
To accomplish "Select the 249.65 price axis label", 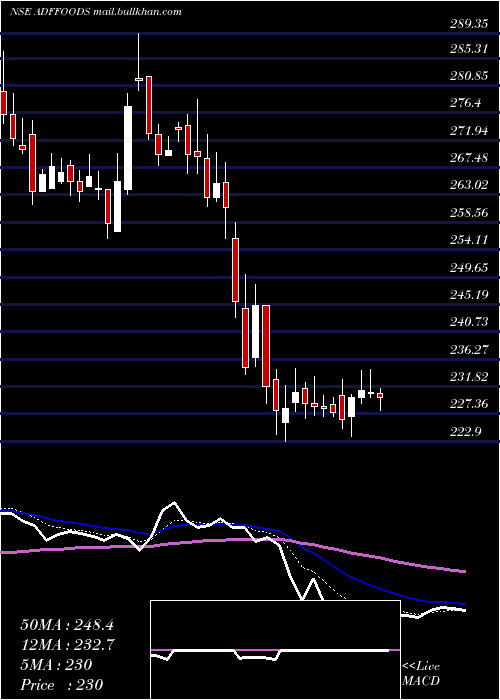I will [469, 267].
